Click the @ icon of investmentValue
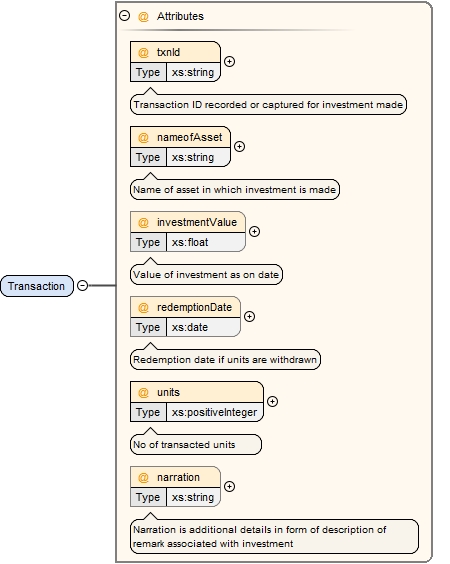 [x=143, y=223]
